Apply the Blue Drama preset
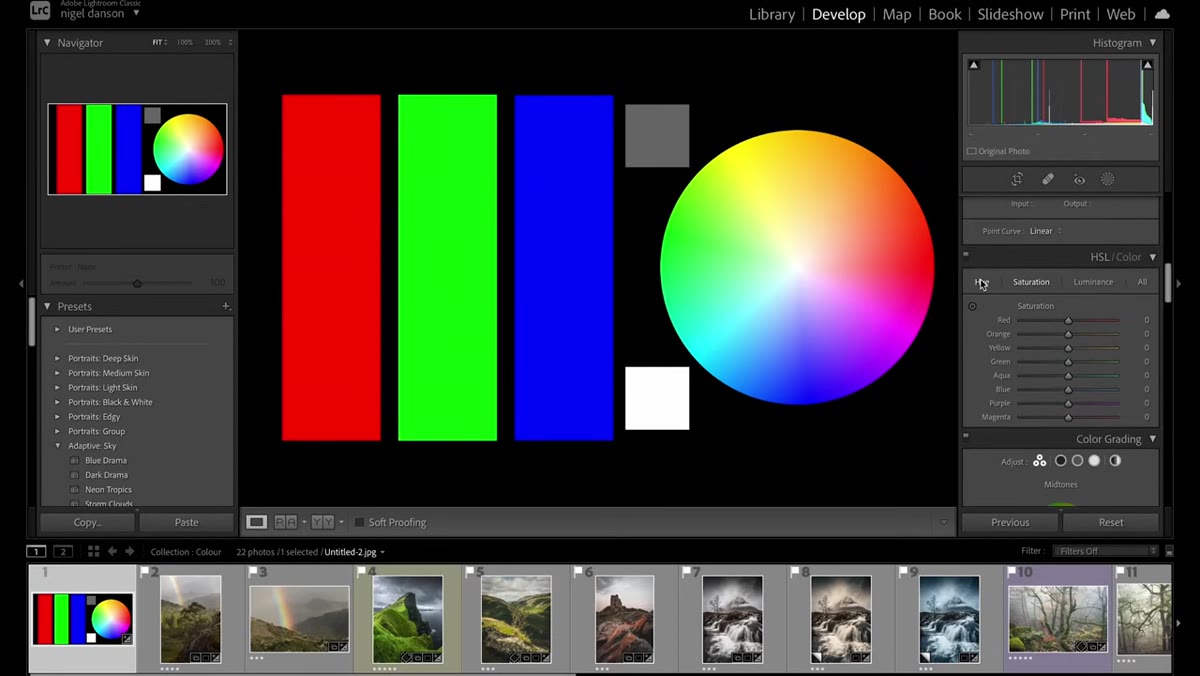Viewport: 1200px width, 676px height. point(106,461)
